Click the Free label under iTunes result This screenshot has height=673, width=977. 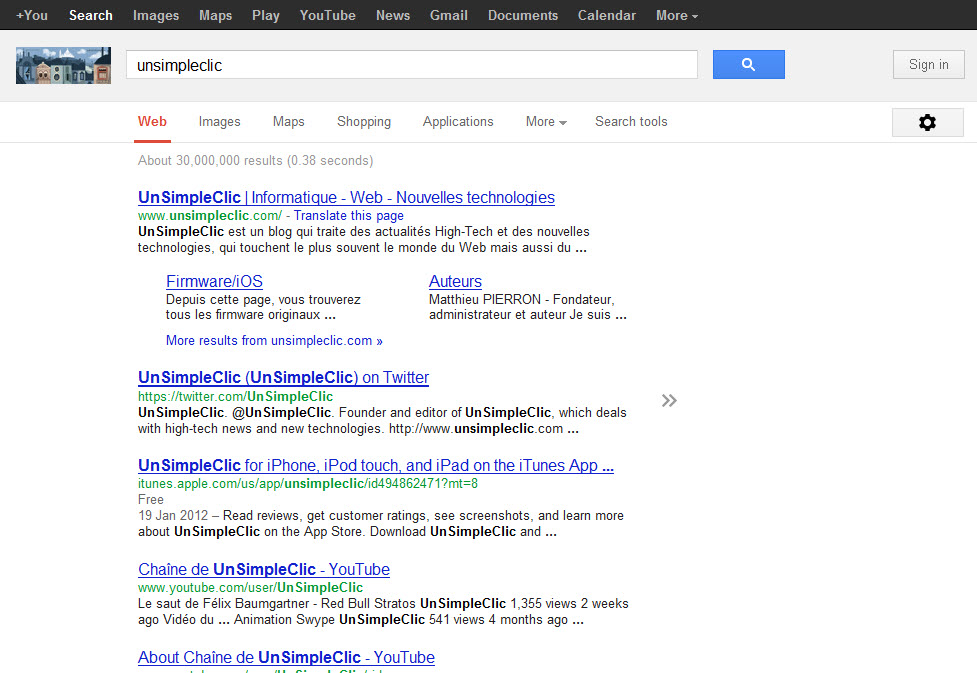click(x=151, y=500)
